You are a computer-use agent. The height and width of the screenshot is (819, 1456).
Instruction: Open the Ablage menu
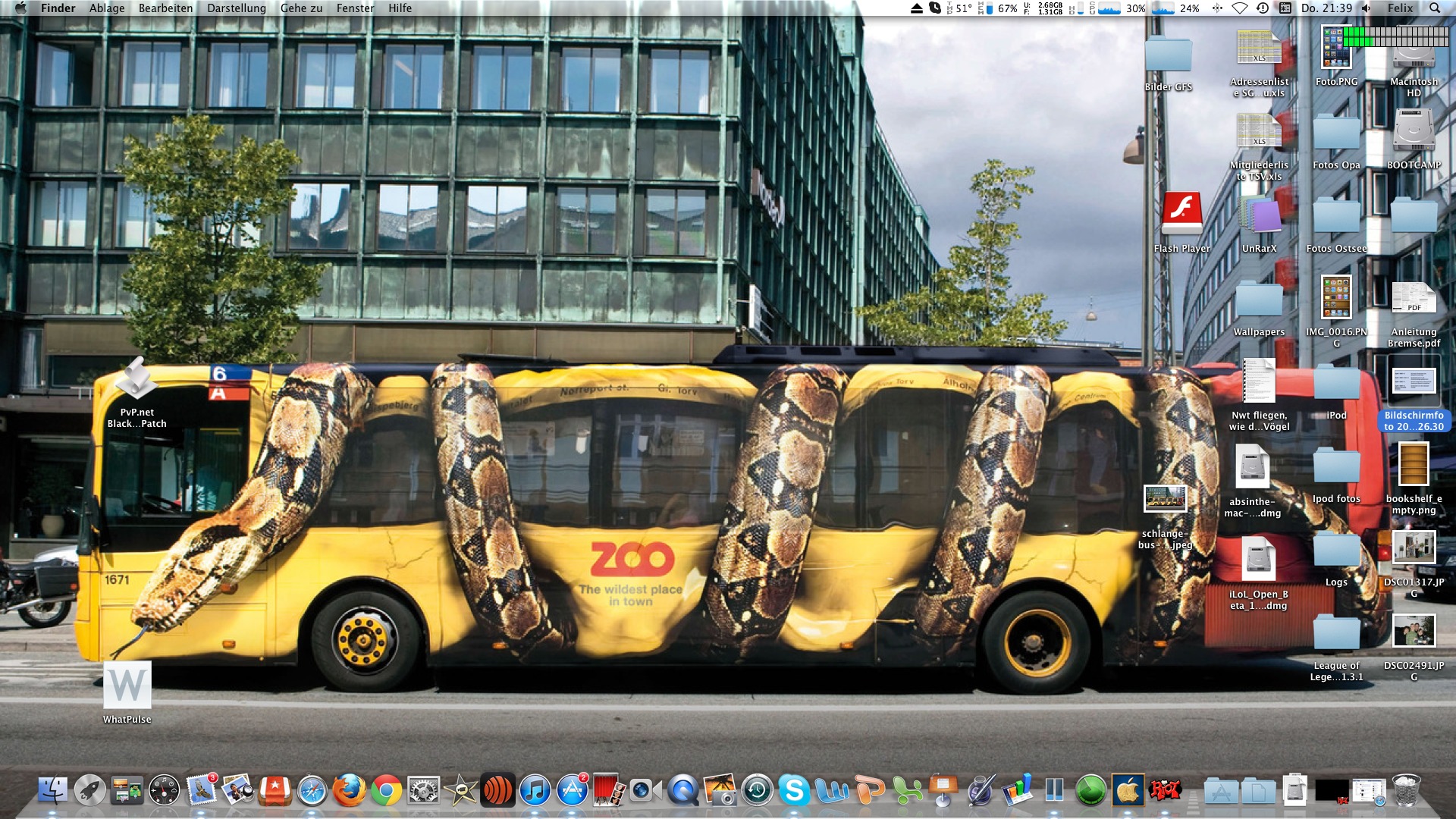pyautogui.click(x=107, y=8)
